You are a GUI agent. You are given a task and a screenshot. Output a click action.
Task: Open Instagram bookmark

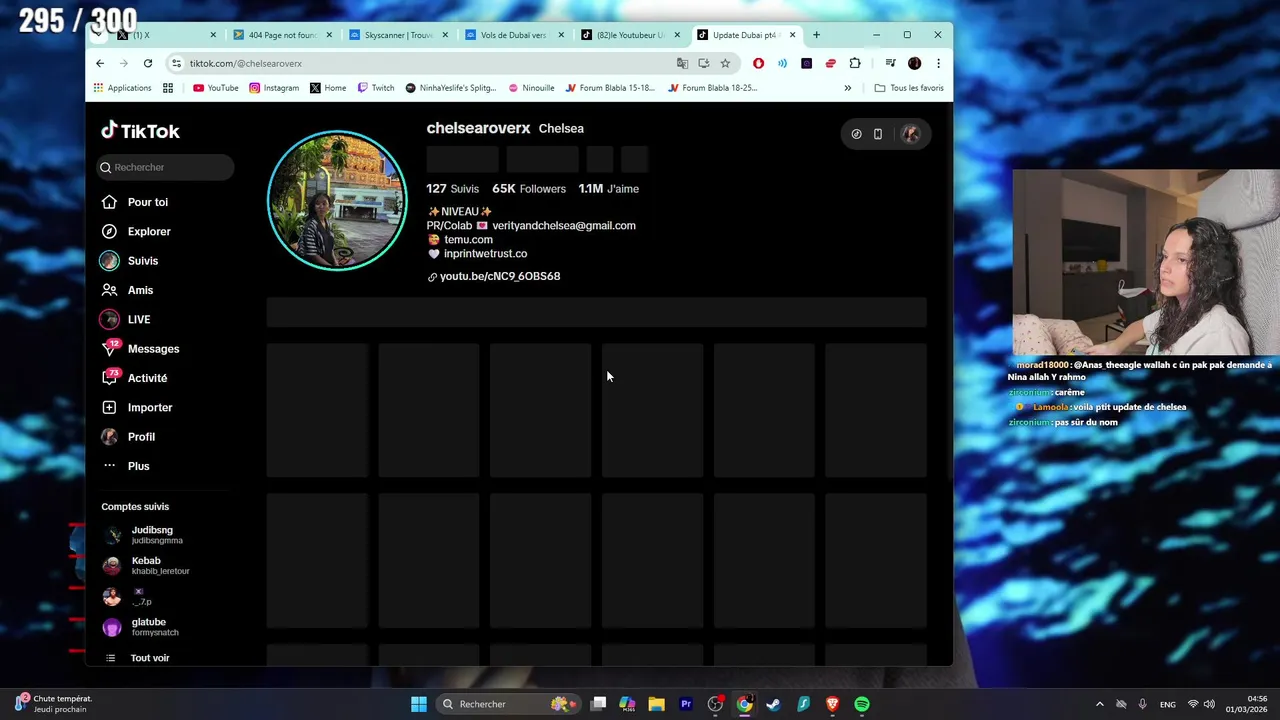(274, 88)
